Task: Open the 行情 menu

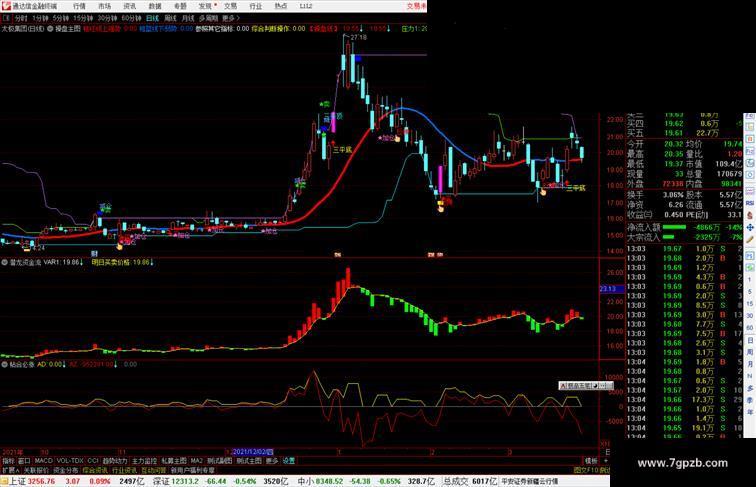Action: point(79,6)
